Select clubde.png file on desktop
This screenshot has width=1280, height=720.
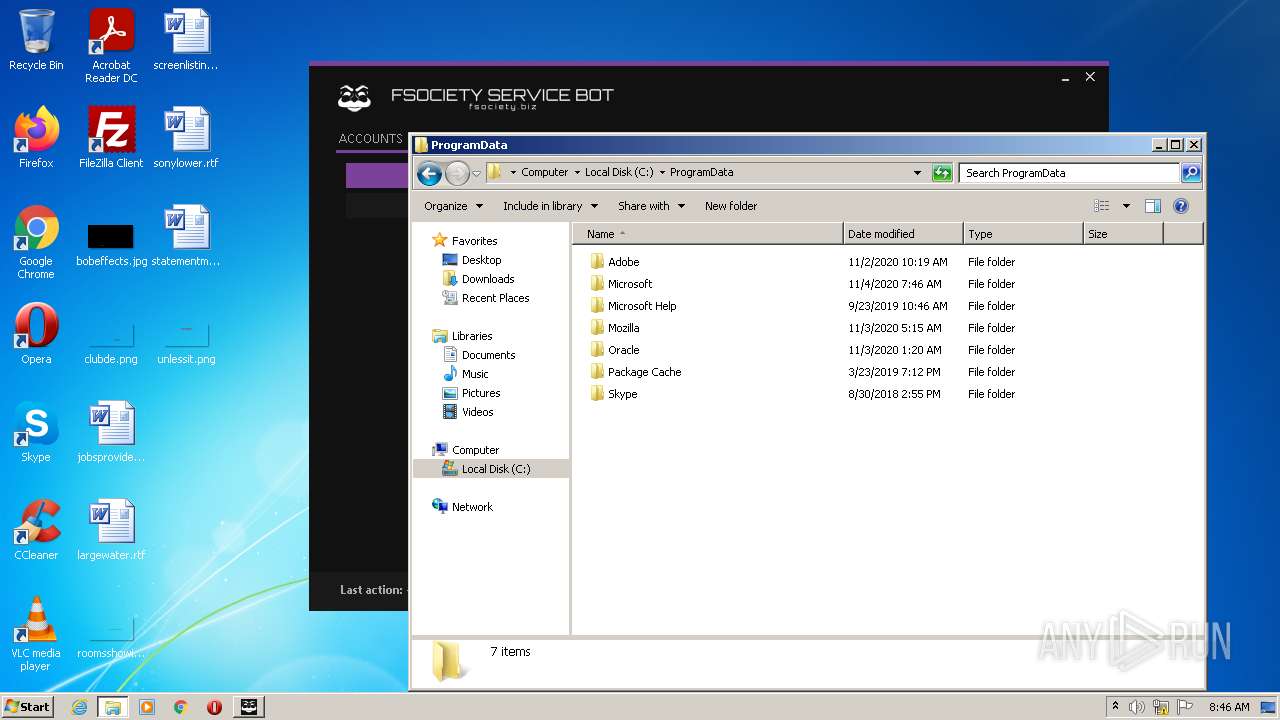tap(111, 344)
